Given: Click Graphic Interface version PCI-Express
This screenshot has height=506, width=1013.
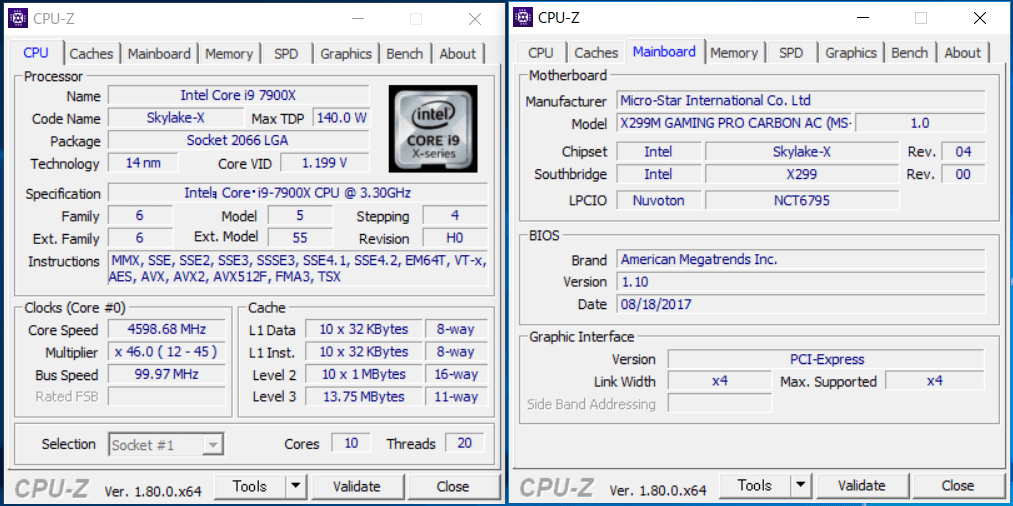Looking at the screenshot, I should 826,359.
